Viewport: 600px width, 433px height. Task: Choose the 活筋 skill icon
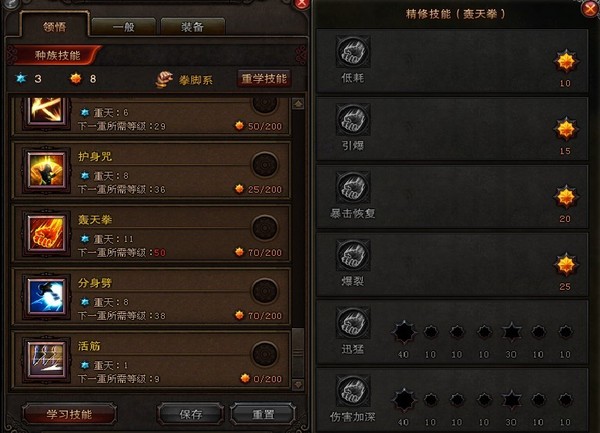point(46,360)
